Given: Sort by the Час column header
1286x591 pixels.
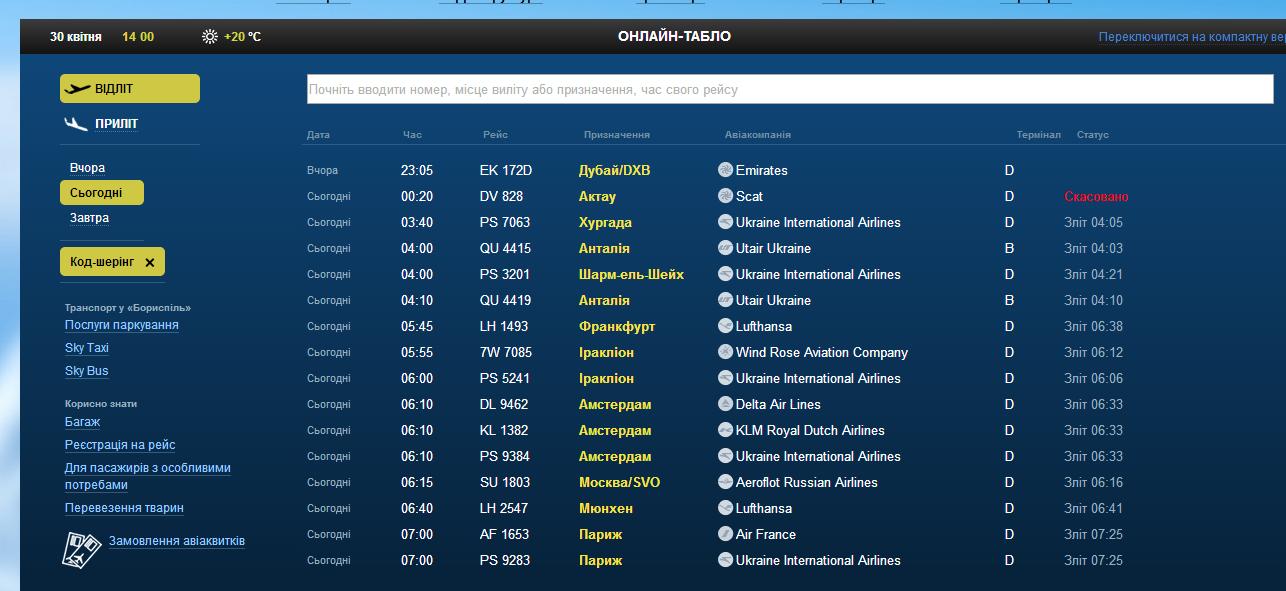Looking at the screenshot, I should [412, 135].
